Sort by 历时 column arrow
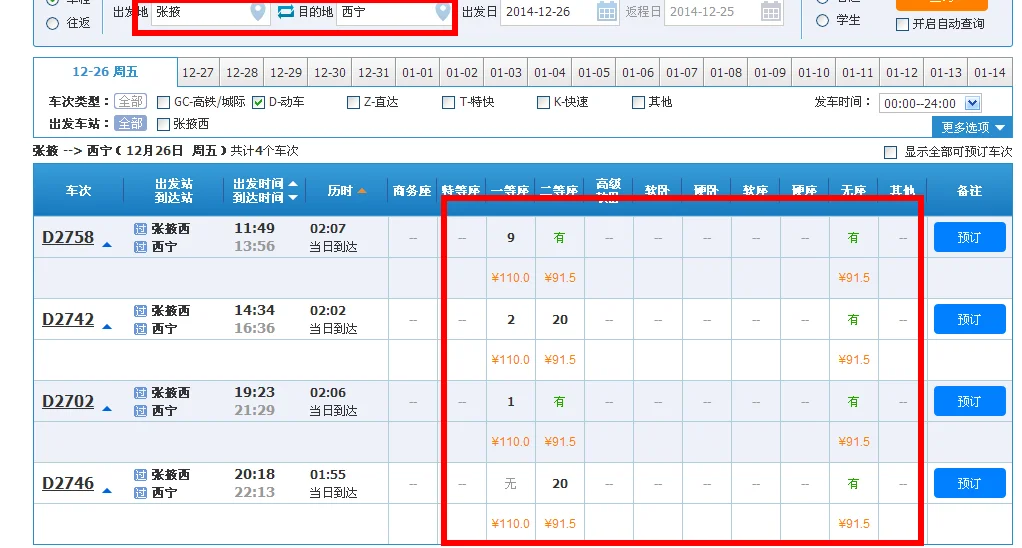 361,191
